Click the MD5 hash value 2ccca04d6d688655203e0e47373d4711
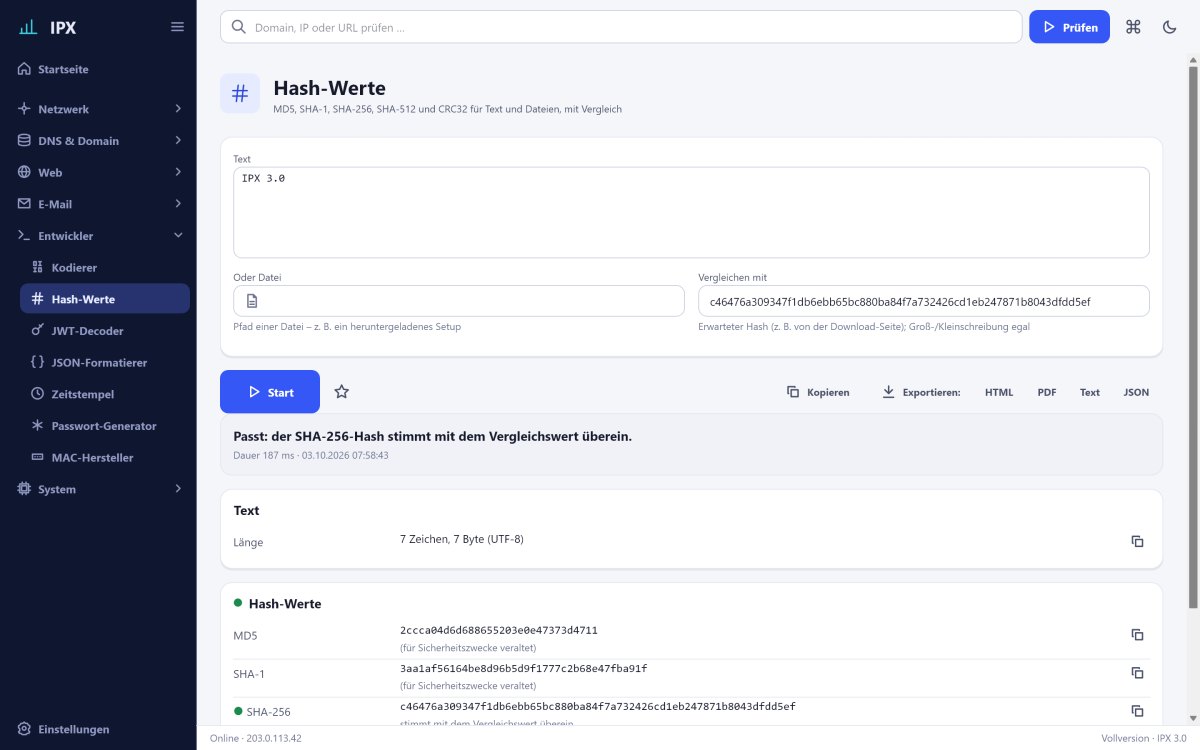This screenshot has width=1200, height=750. click(499, 630)
